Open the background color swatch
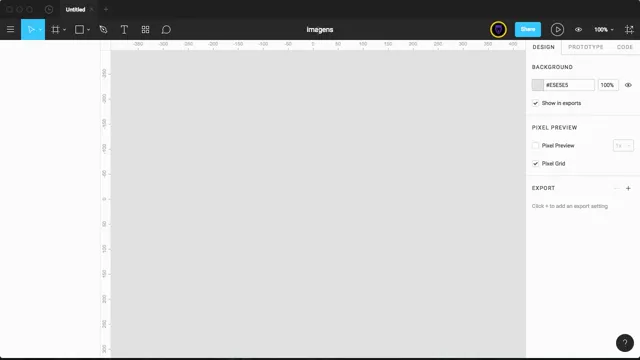Viewport: 640px width, 360px height. [538, 85]
